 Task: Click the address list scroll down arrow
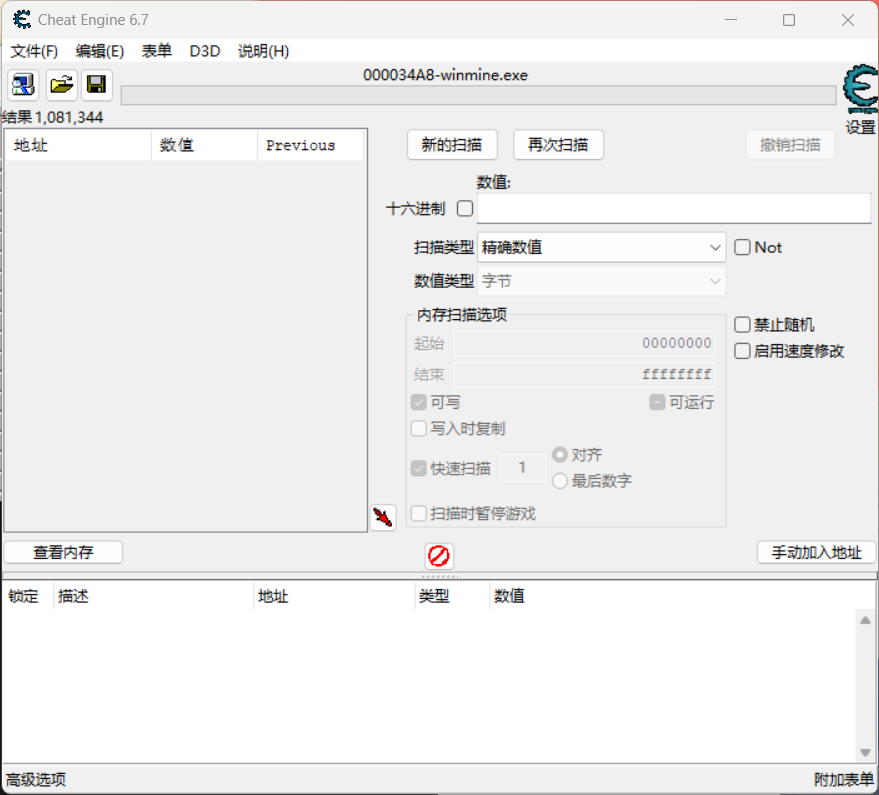pyautogui.click(x=866, y=752)
